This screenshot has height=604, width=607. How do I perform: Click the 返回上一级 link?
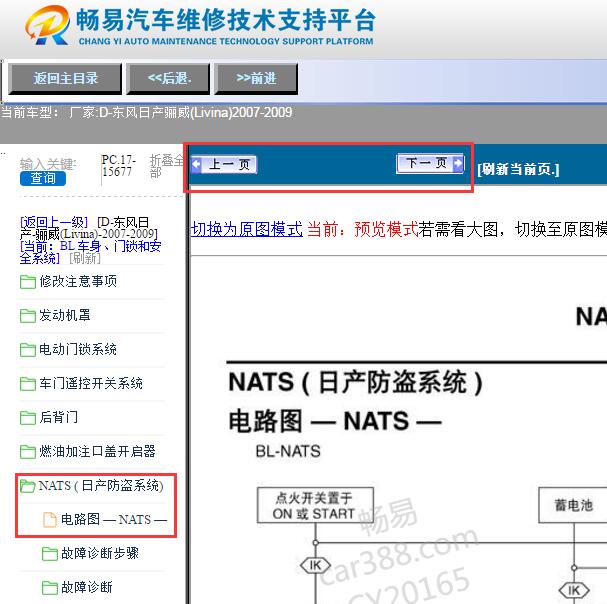point(54,222)
